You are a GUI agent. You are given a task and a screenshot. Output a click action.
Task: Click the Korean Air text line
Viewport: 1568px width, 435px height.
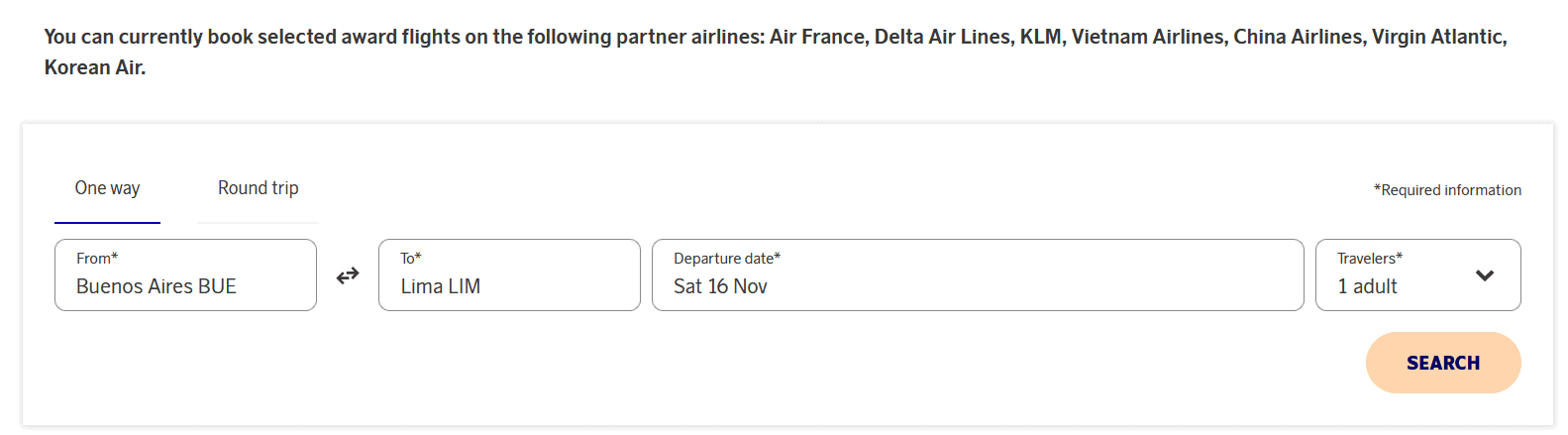95,67
